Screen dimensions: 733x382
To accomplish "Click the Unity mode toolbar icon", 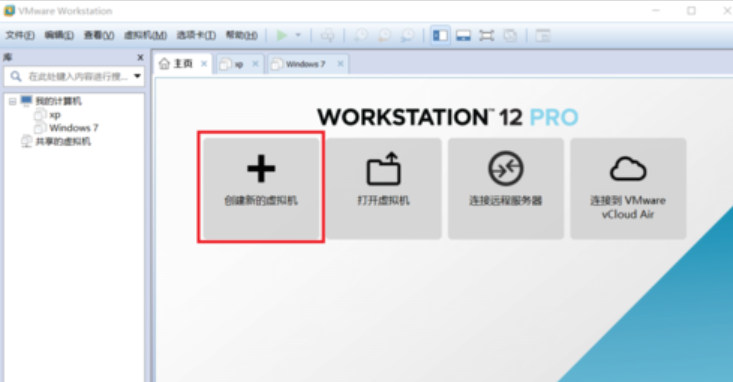I will (510, 36).
